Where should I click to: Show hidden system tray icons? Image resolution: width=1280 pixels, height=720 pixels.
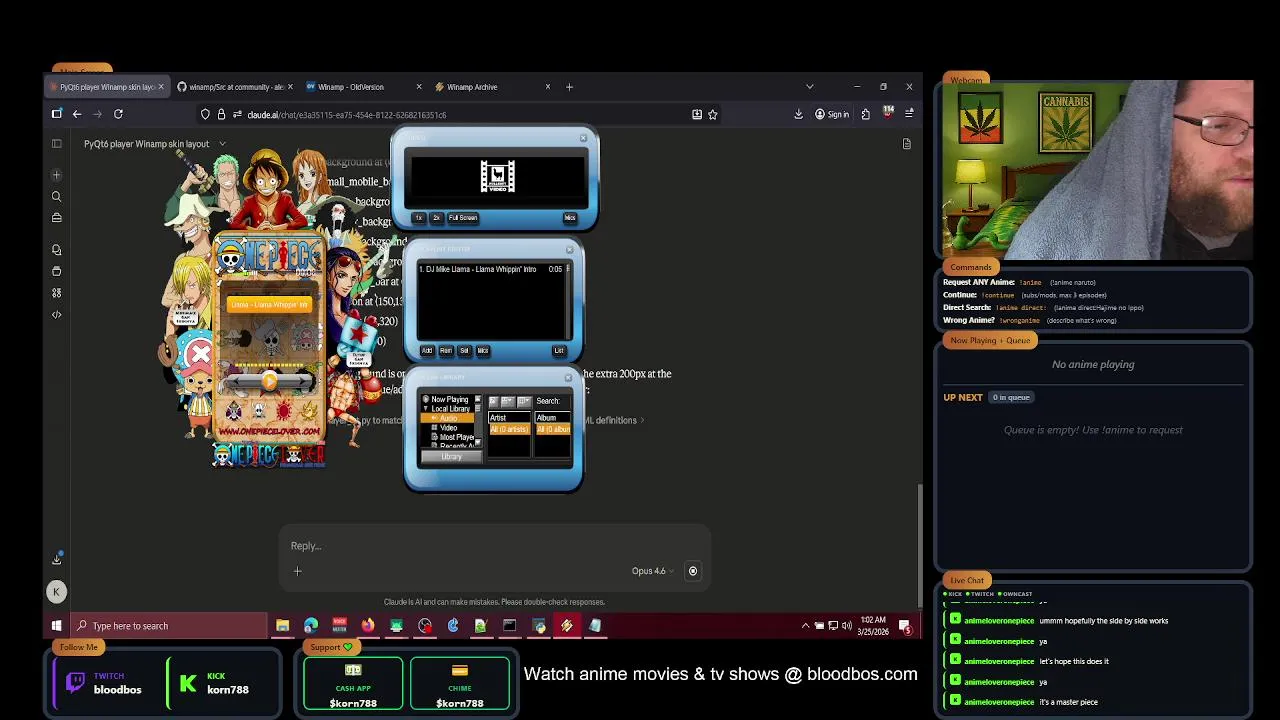point(805,626)
